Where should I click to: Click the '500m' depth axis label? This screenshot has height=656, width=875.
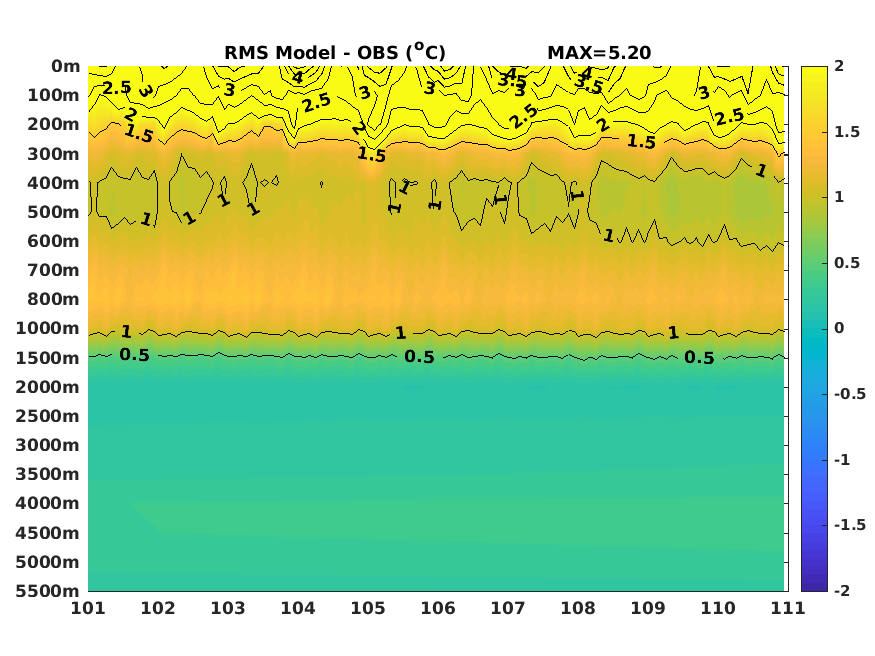click(x=54, y=213)
